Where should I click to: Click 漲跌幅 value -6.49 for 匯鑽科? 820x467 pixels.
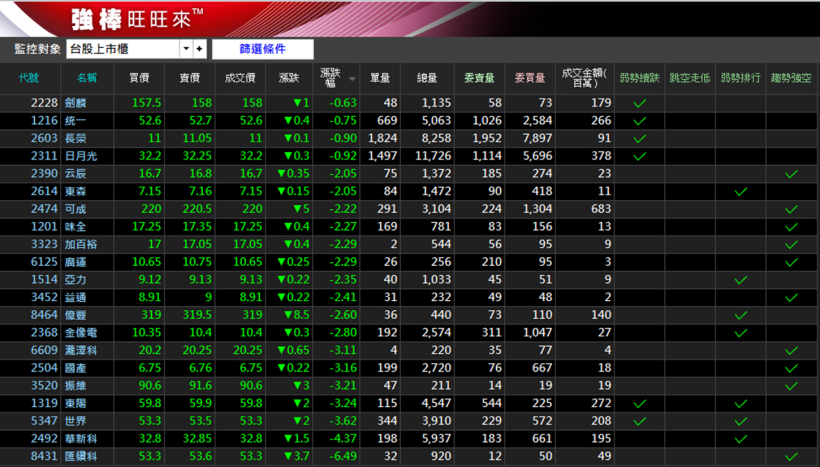(x=343, y=457)
